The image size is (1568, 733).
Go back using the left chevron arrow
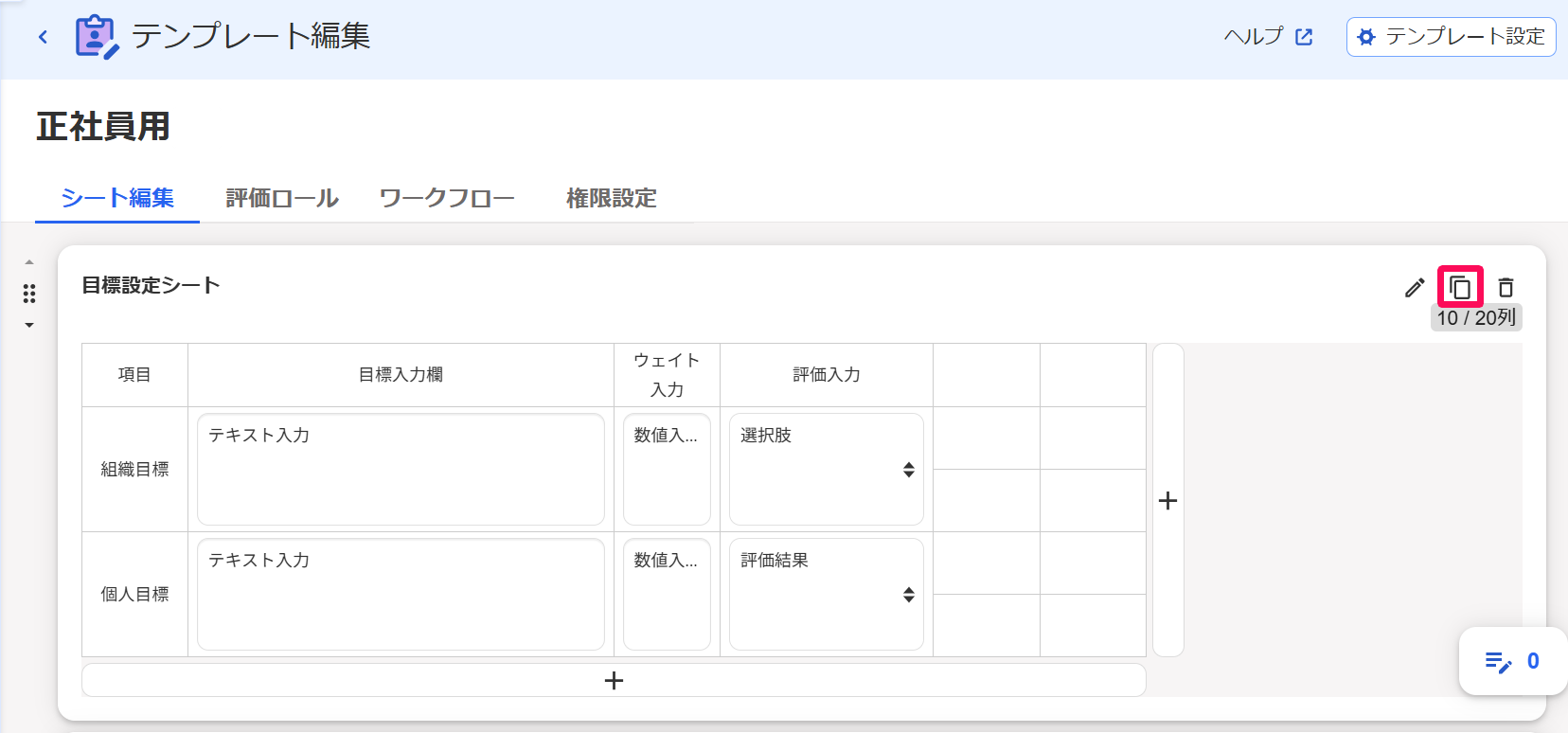43,37
